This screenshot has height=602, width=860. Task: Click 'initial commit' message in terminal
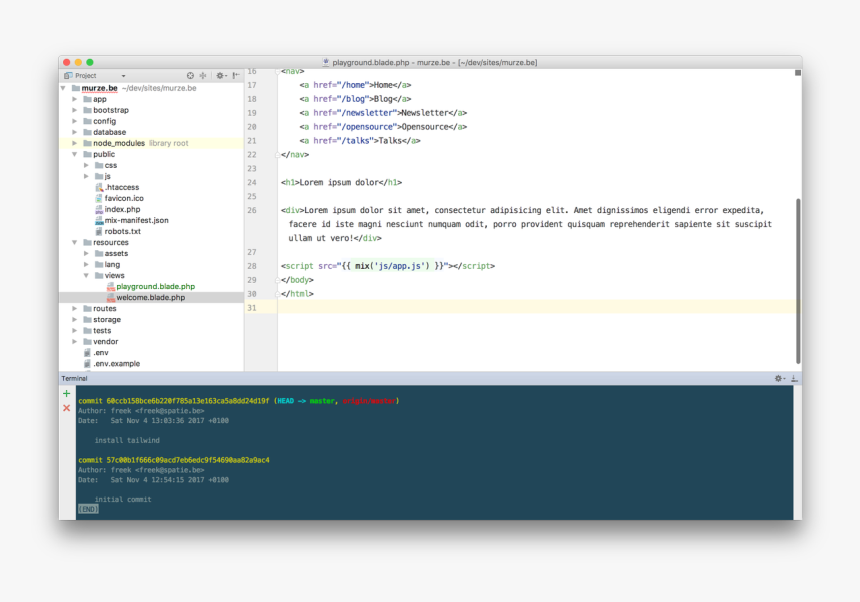coord(123,499)
